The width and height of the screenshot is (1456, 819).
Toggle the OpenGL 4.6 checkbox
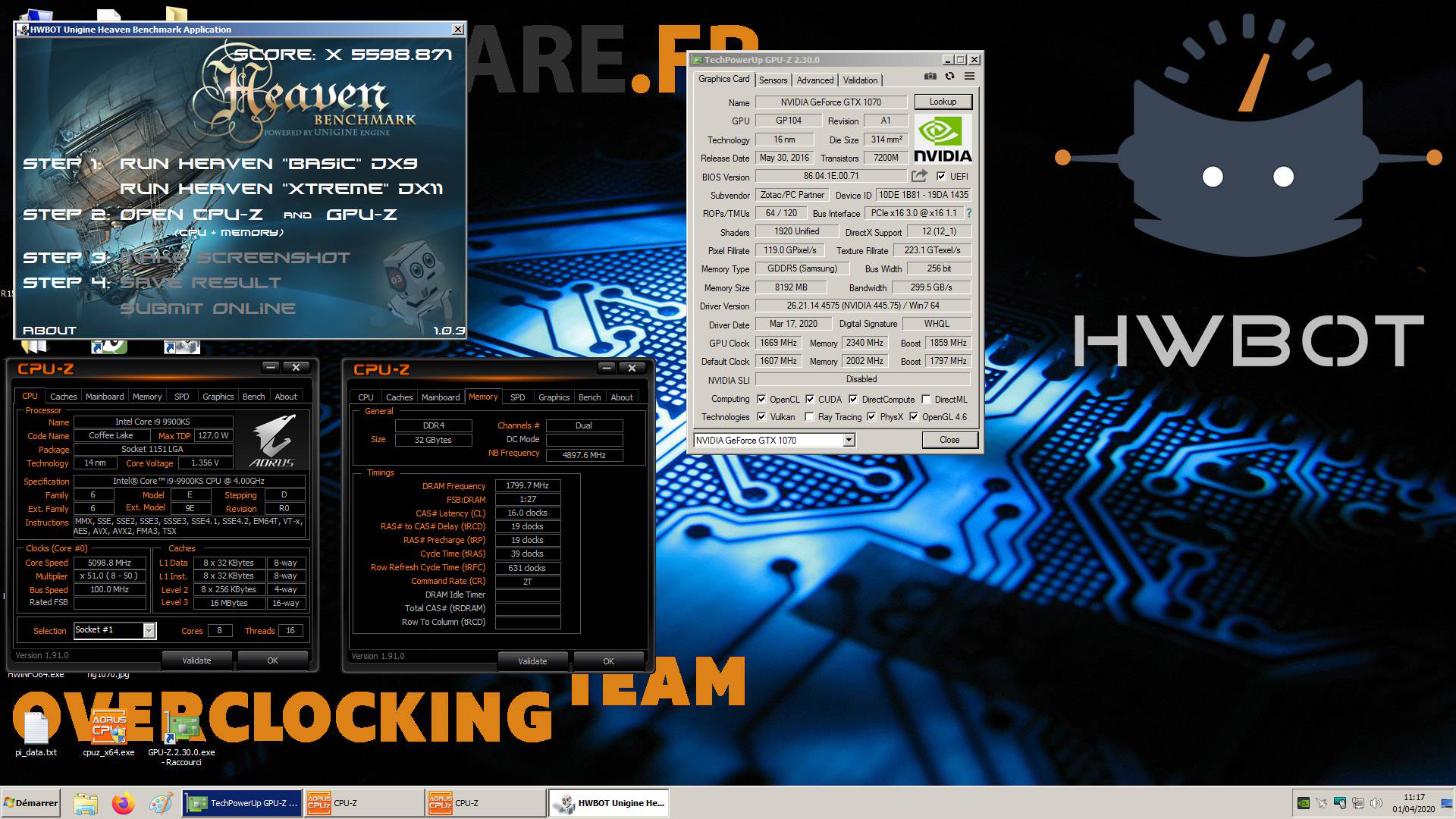pyautogui.click(x=914, y=416)
